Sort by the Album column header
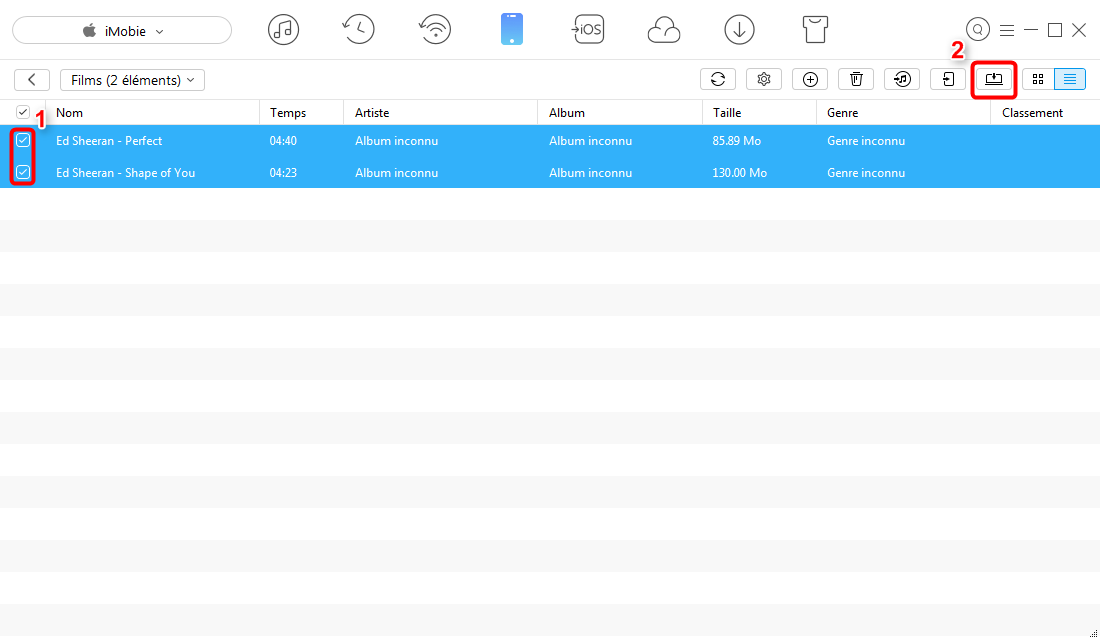The image size is (1100, 640). pyautogui.click(x=567, y=112)
